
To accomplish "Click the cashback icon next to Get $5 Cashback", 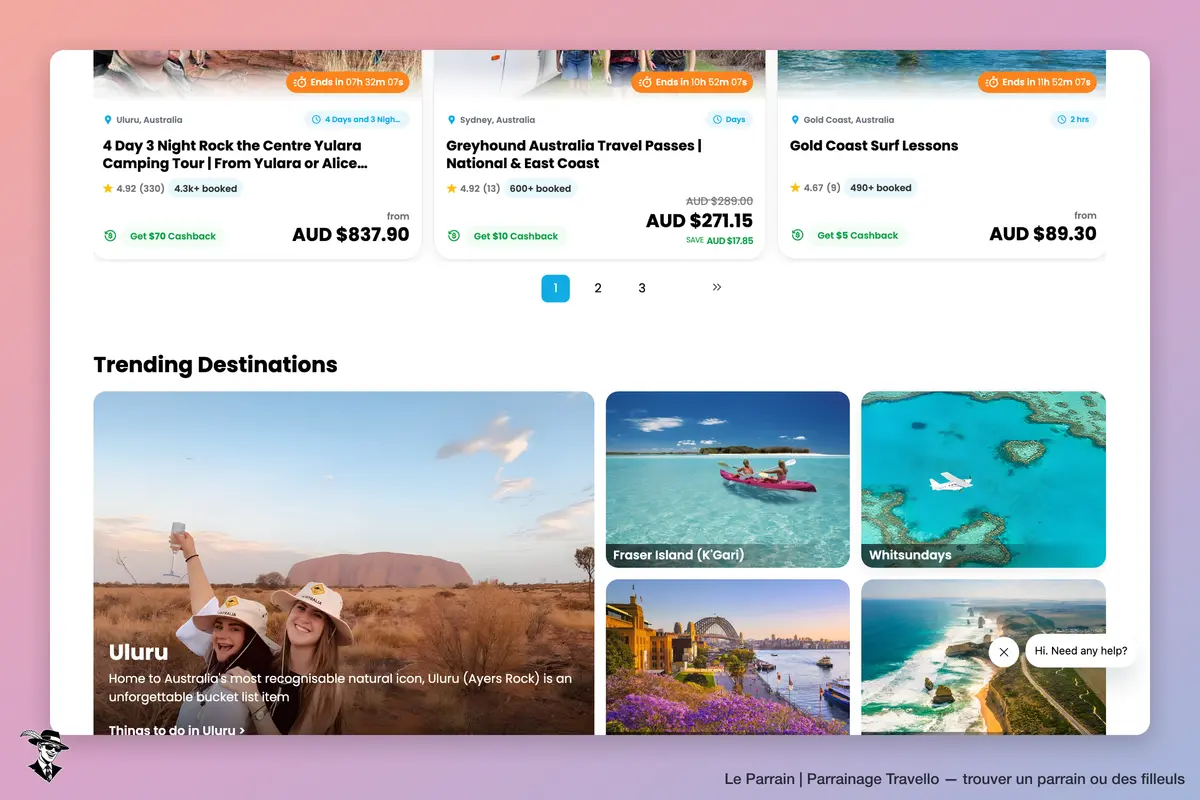I will 798,235.
